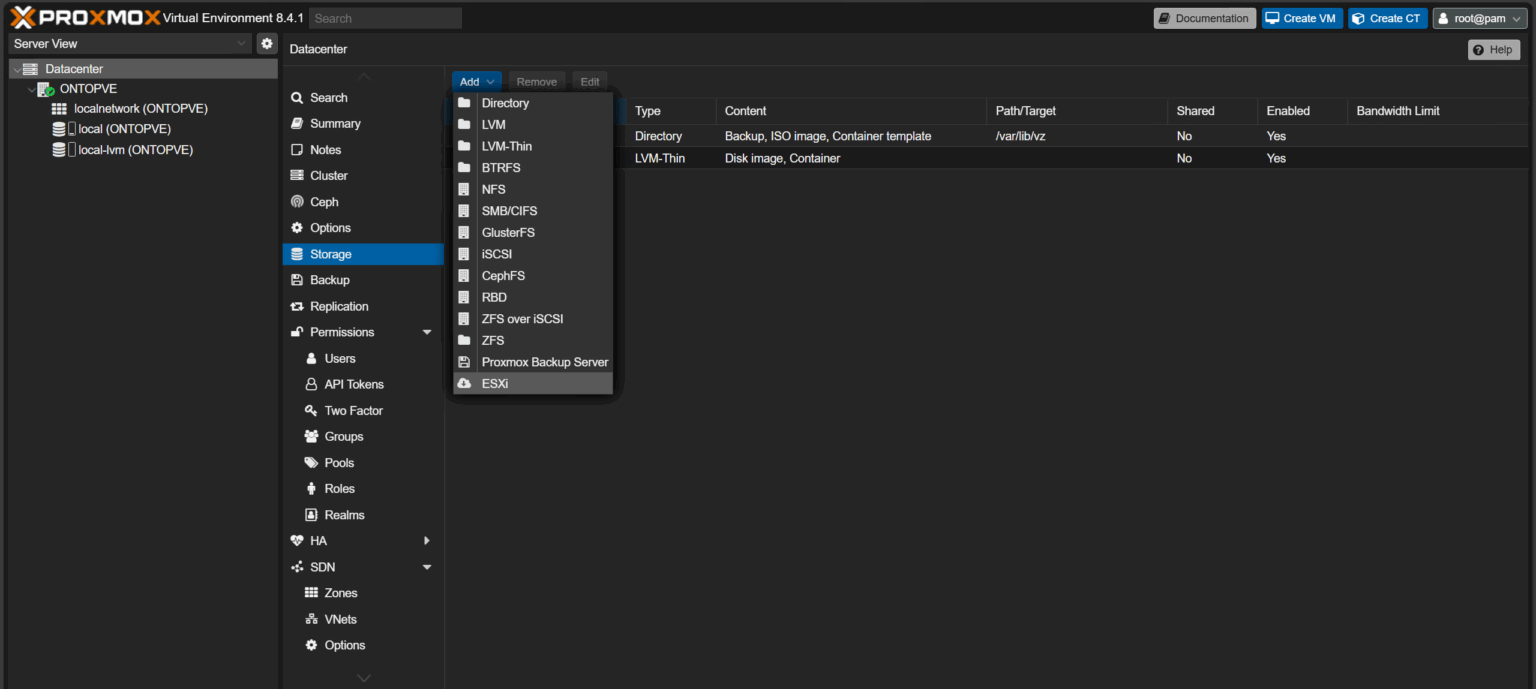Expand the HA section arrow

427,541
